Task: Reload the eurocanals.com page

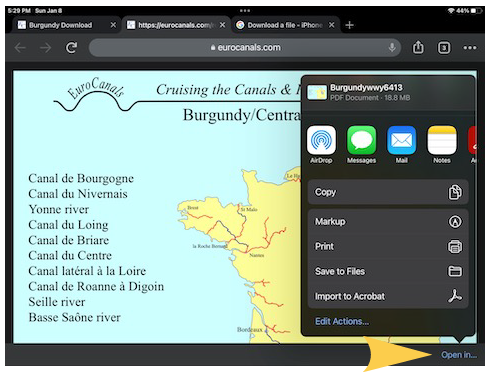Action: click(x=71, y=48)
